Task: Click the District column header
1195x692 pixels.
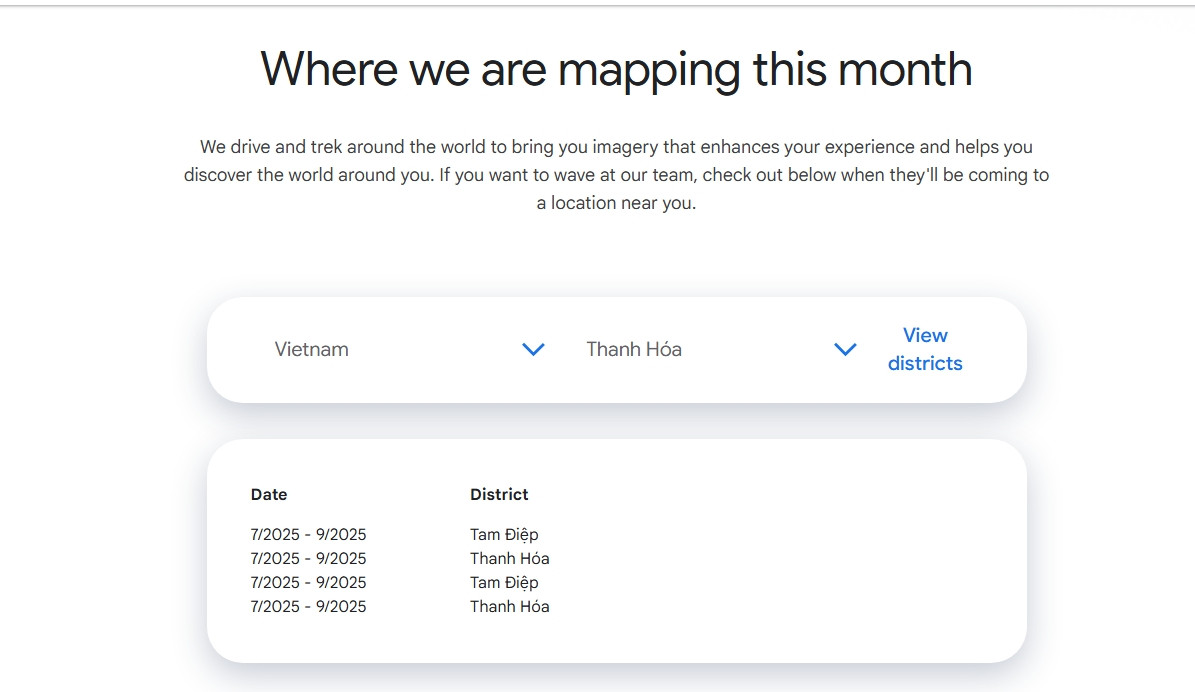Action: (499, 494)
